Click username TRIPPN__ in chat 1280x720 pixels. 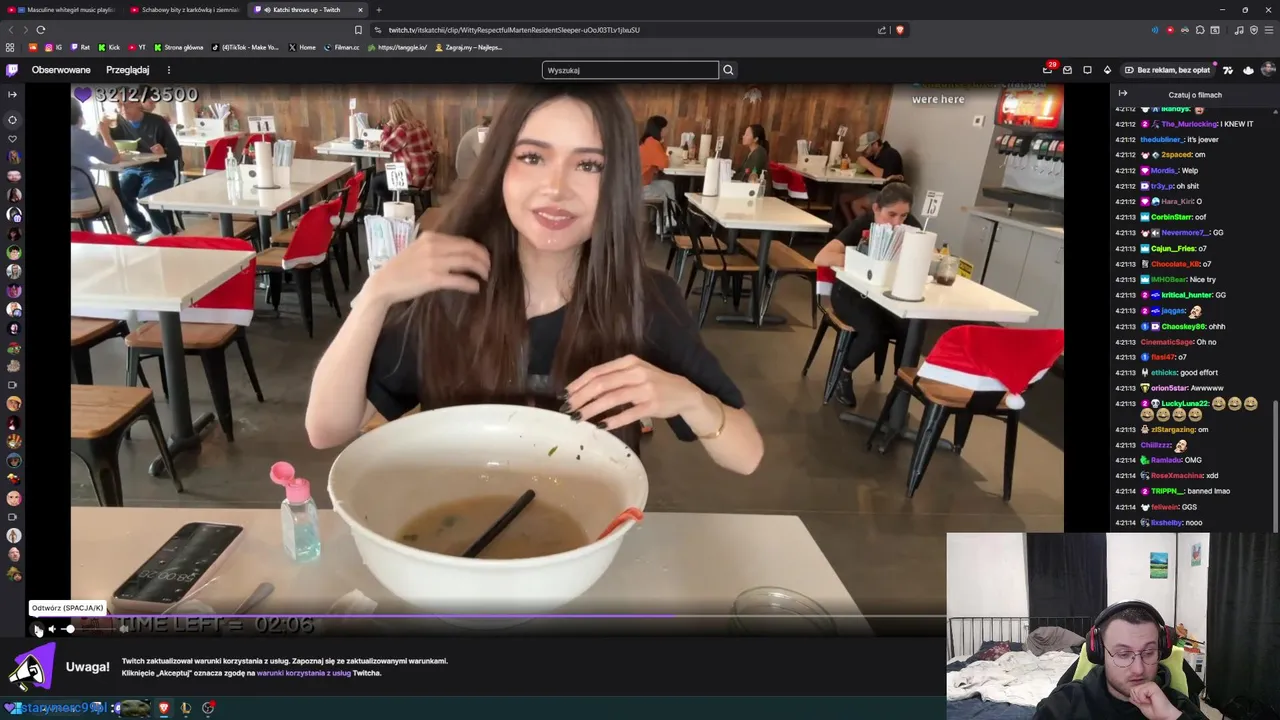(x=1167, y=491)
